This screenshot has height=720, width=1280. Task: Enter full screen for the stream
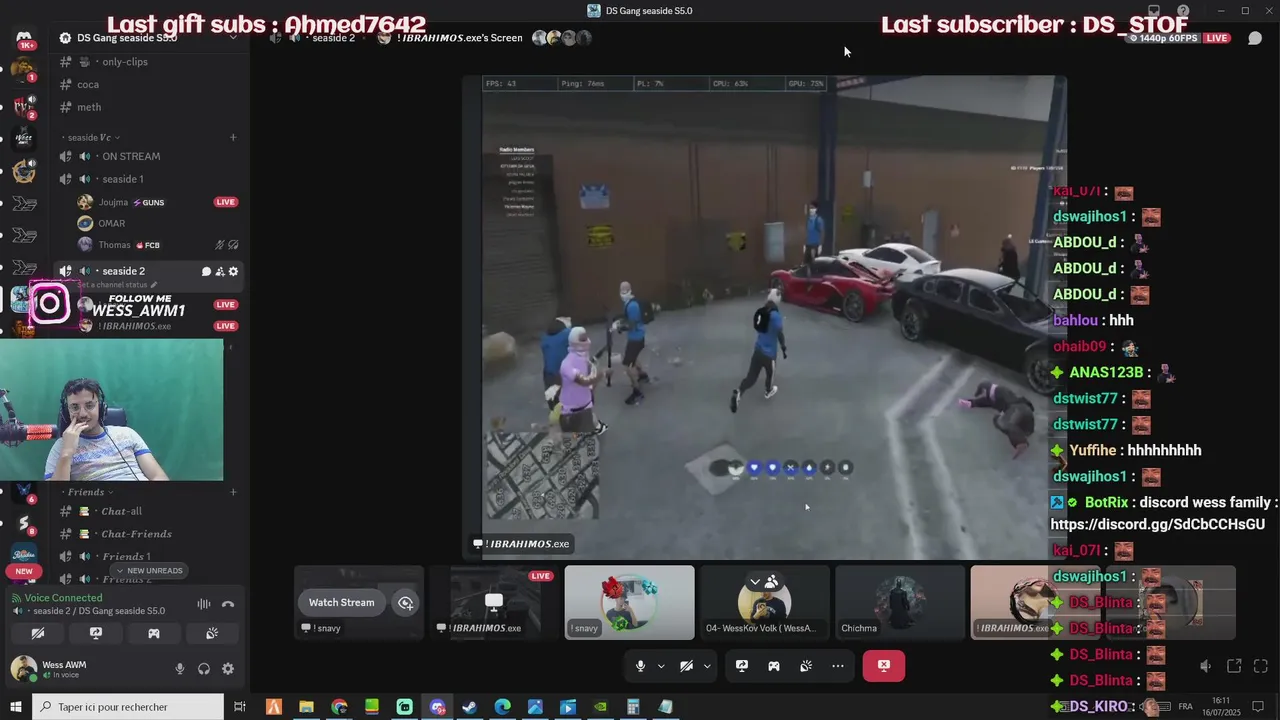(1260, 666)
